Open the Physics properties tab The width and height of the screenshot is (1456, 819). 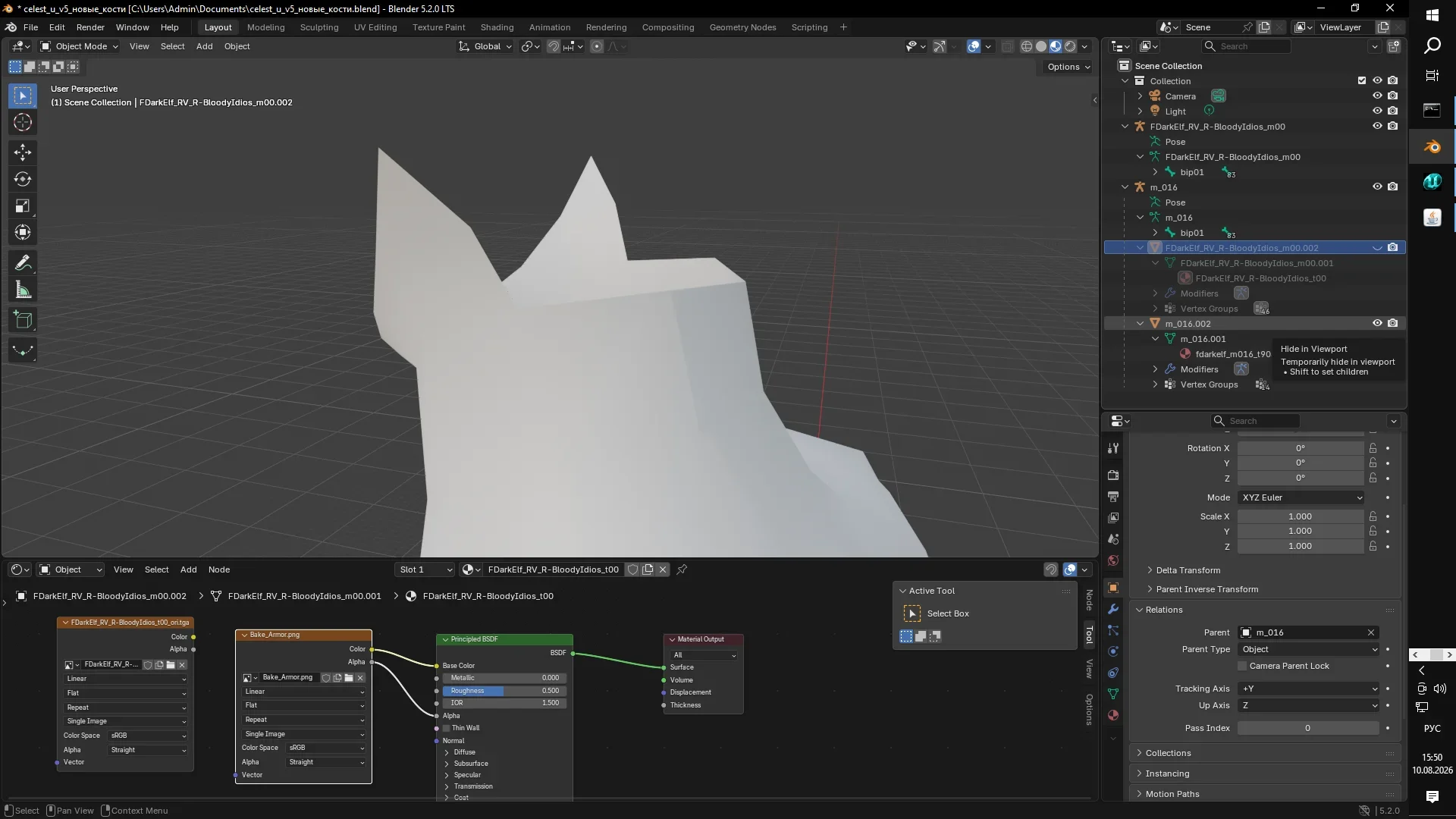(1113, 651)
